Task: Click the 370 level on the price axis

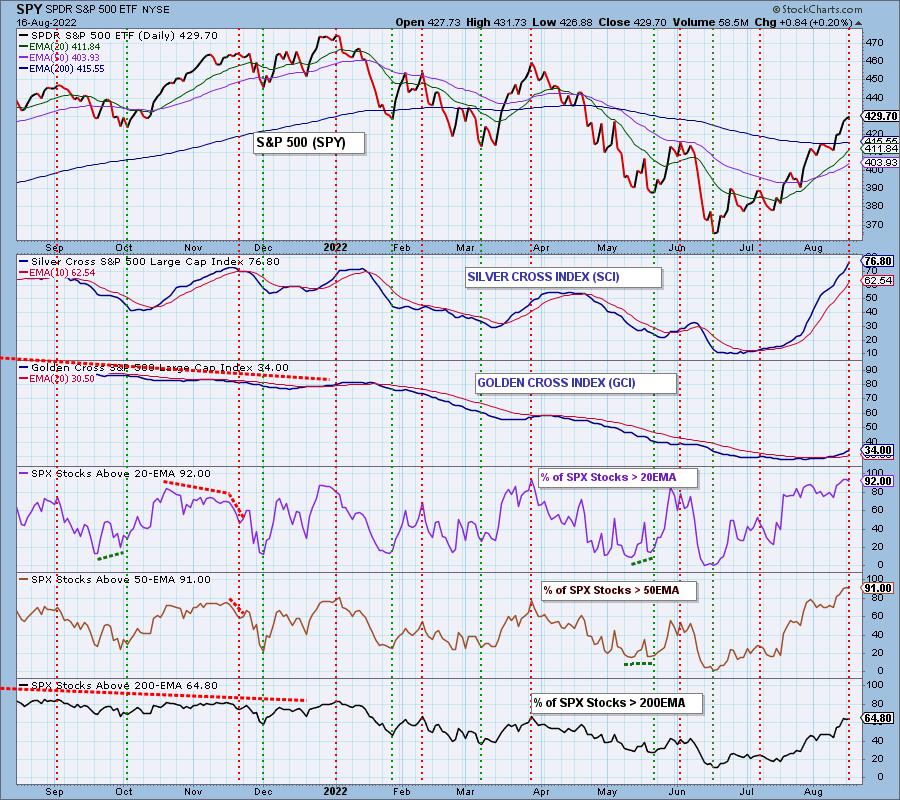Action: click(x=875, y=224)
